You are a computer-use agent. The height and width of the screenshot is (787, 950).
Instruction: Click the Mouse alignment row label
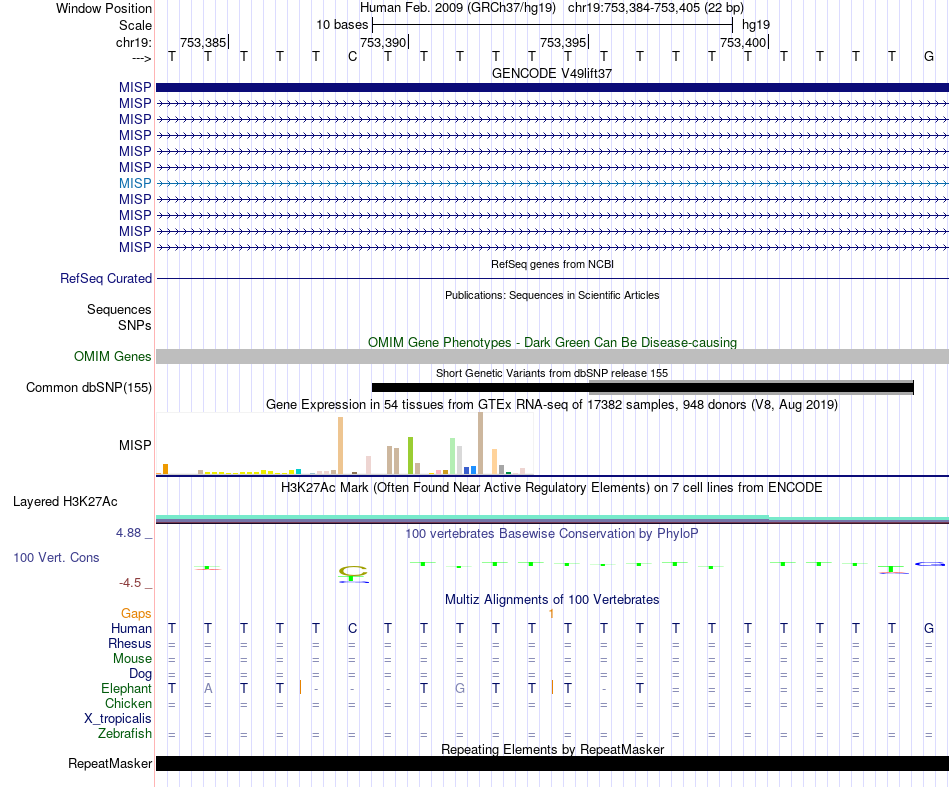click(132, 659)
